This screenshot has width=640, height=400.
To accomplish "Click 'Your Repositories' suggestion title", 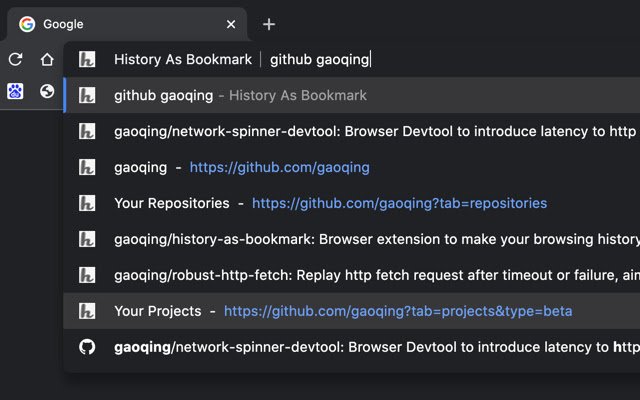I will coord(172,203).
